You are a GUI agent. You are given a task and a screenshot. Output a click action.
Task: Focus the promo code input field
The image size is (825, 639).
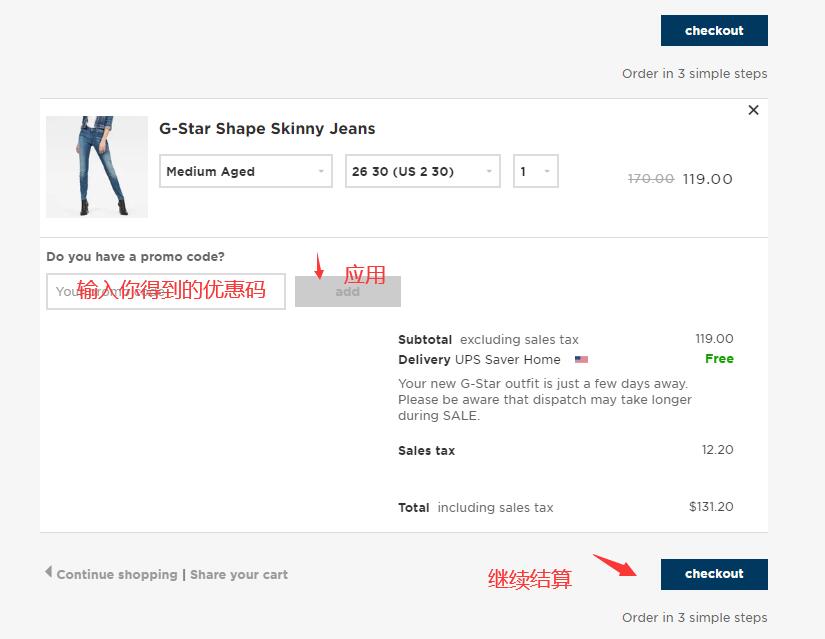[166, 292]
